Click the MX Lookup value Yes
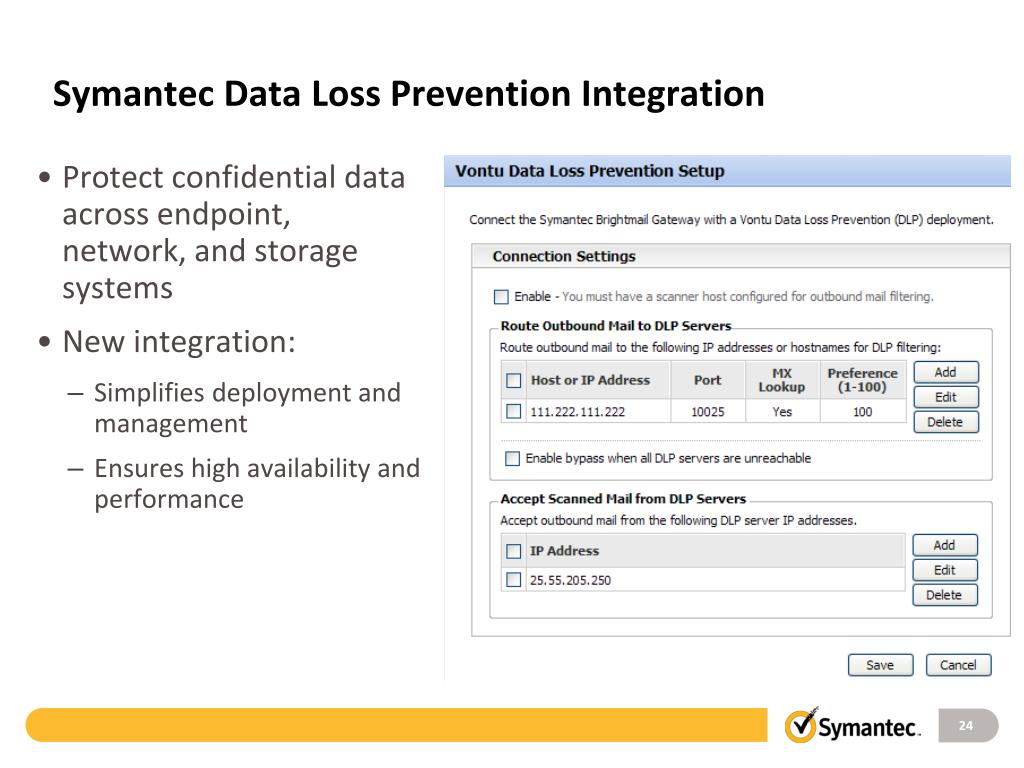Screen dimensions: 1024x768 coord(782,412)
